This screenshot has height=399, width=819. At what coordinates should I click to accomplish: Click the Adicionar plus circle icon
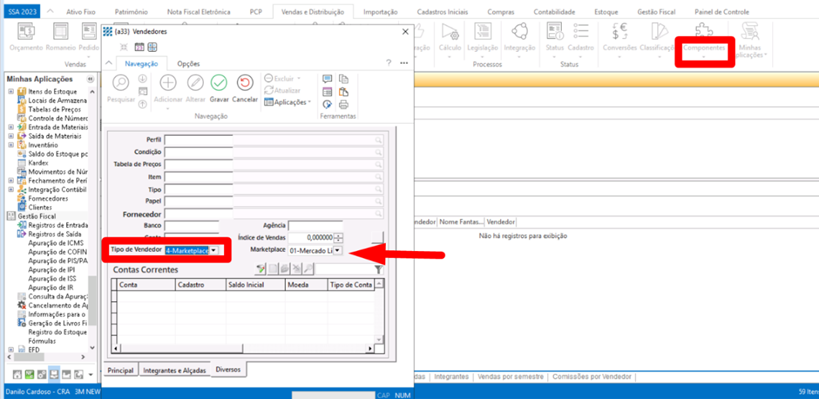point(168,83)
